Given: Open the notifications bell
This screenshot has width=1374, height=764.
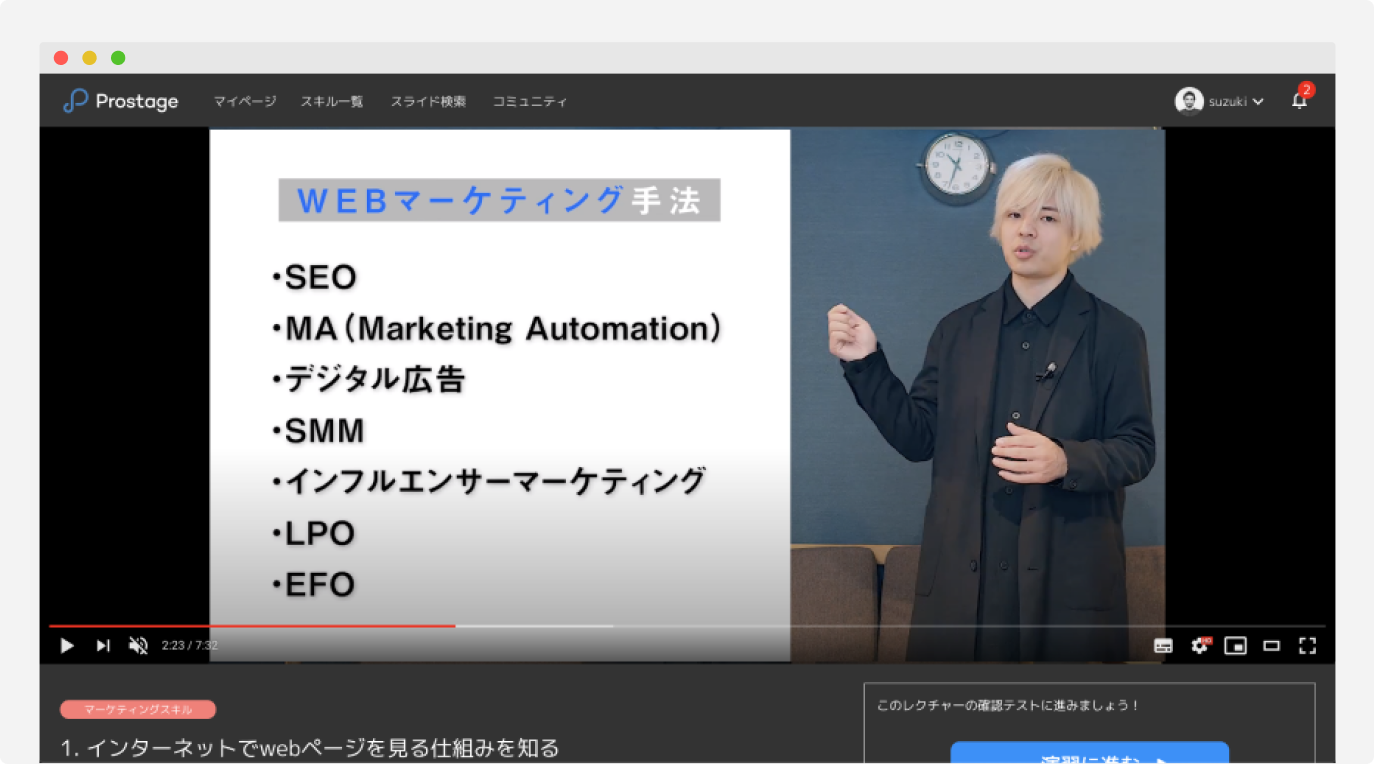Looking at the screenshot, I should pyautogui.click(x=1299, y=100).
